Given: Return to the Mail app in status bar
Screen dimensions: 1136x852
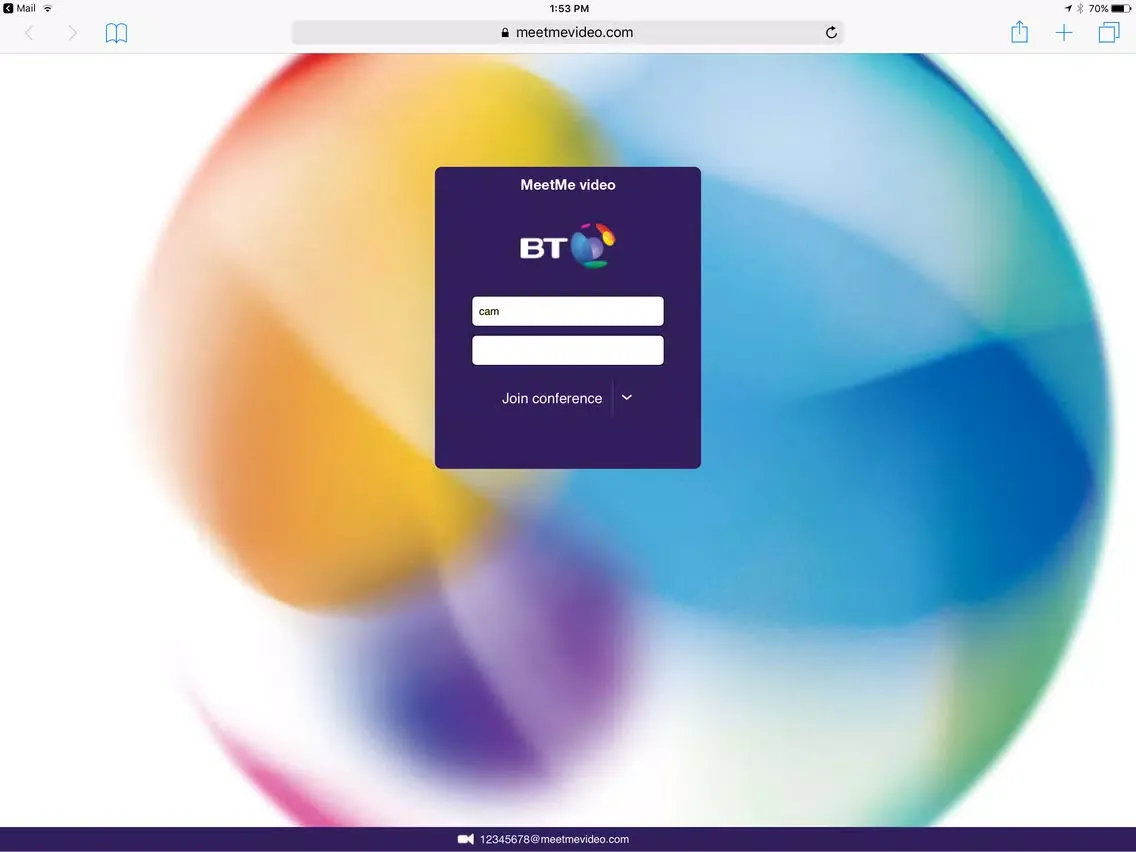Looking at the screenshot, I should (x=20, y=8).
